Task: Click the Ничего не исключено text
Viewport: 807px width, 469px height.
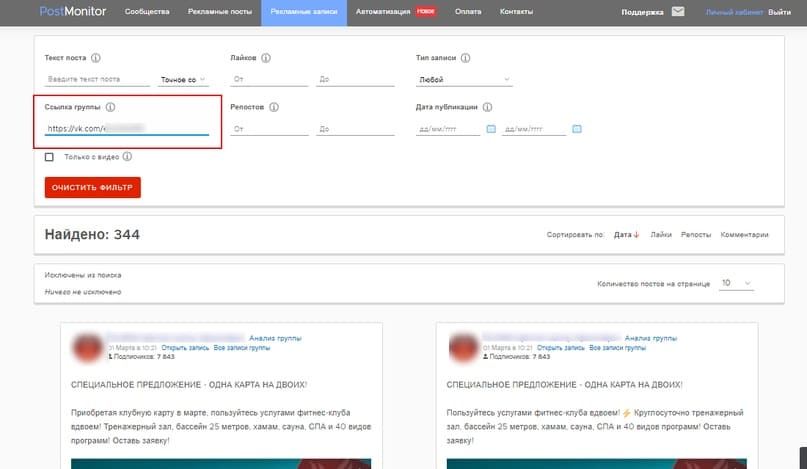Action: (83, 292)
